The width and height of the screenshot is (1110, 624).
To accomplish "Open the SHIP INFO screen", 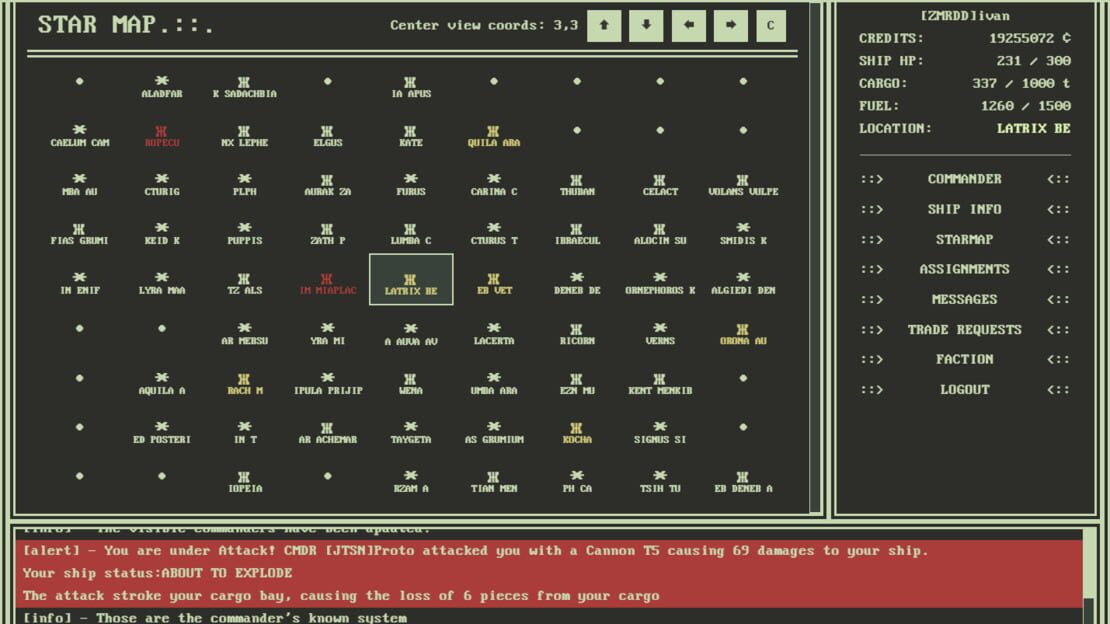I will tap(965, 210).
